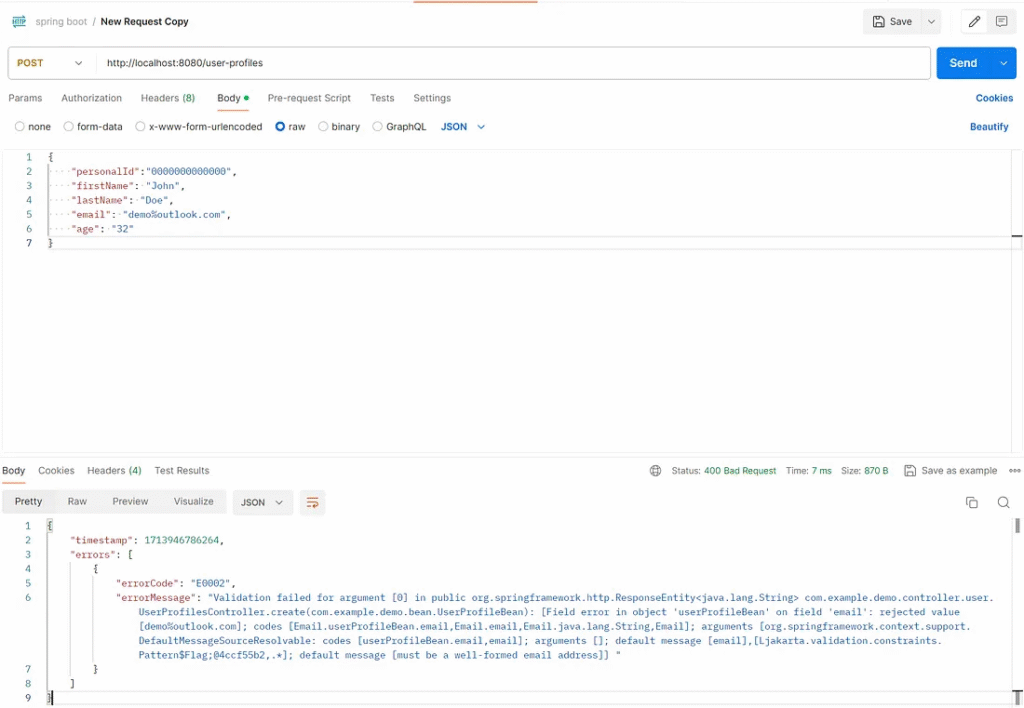Click the Time 7 ms value
The image size is (1024, 708).
[x=822, y=470]
